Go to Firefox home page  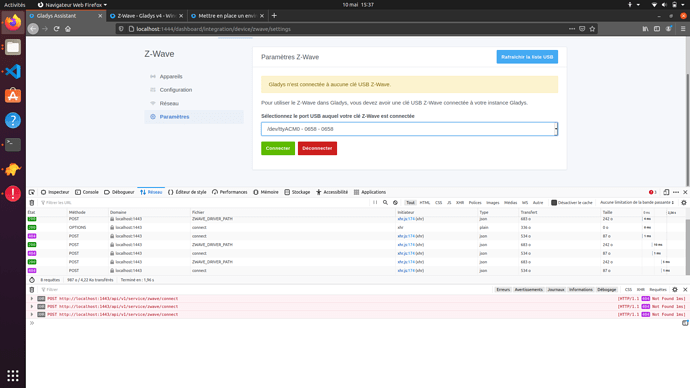click(68, 29)
